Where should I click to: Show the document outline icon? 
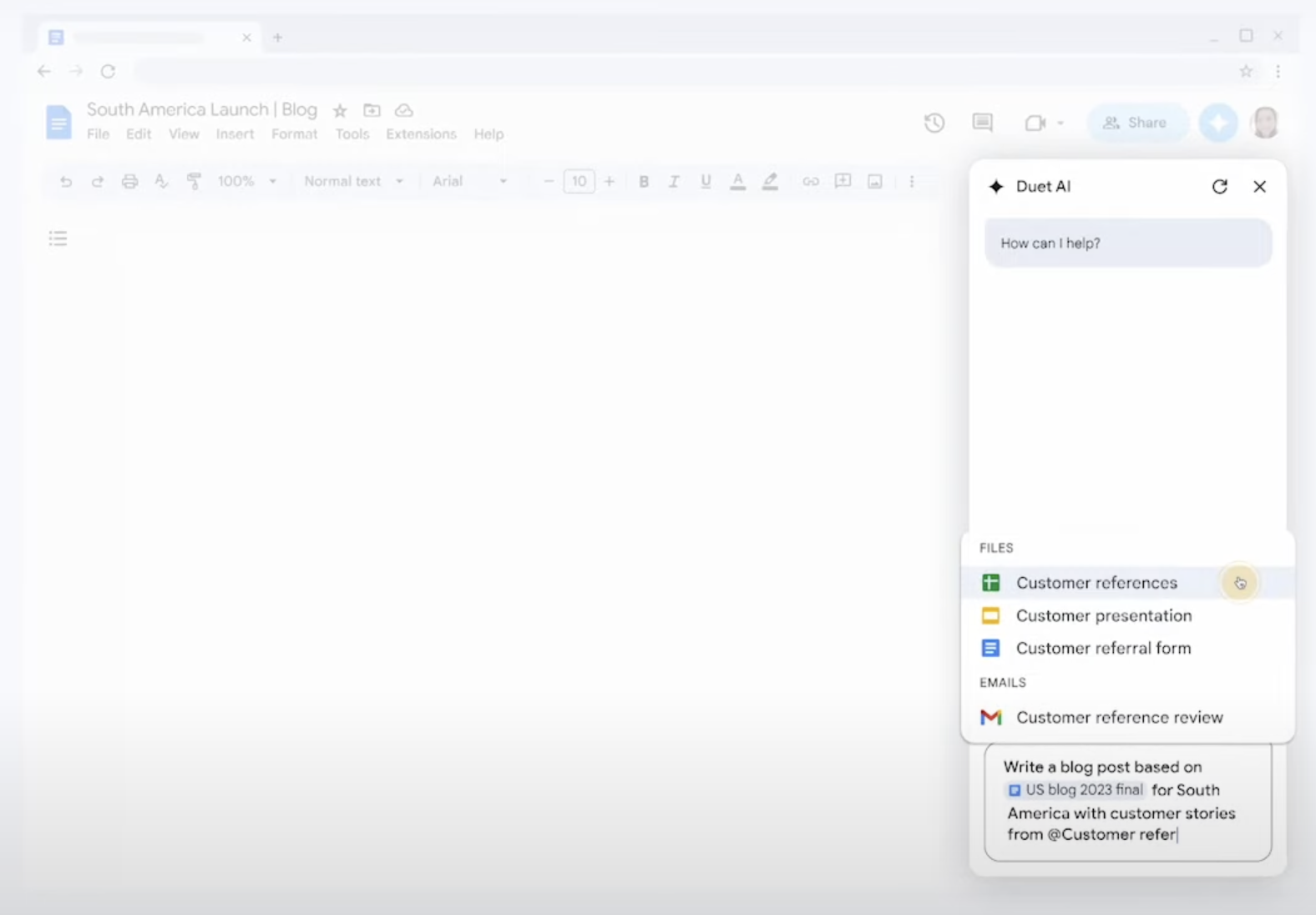pyautogui.click(x=58, y=239)
